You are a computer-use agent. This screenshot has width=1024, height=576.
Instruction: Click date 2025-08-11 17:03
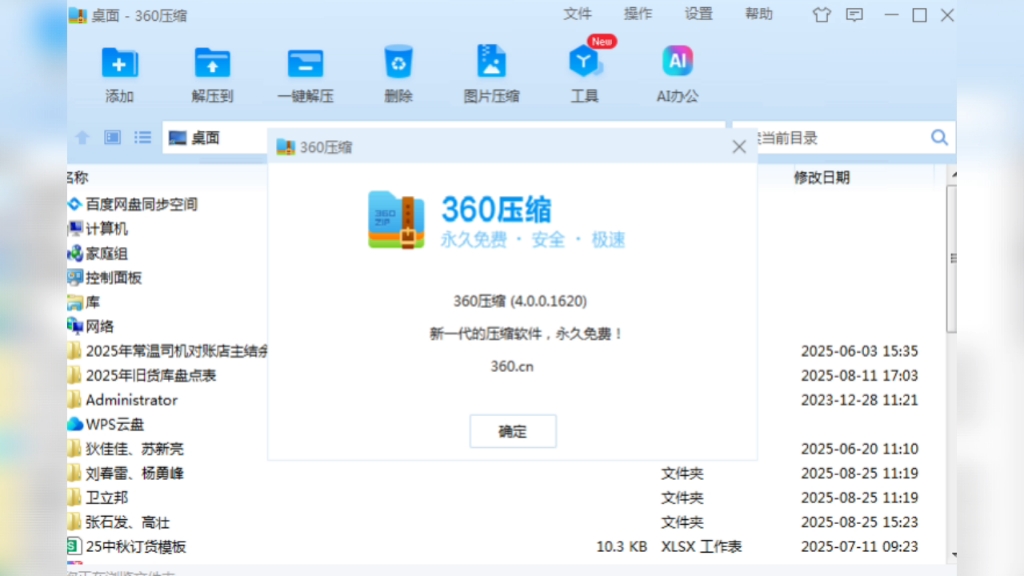click(859, 376)
